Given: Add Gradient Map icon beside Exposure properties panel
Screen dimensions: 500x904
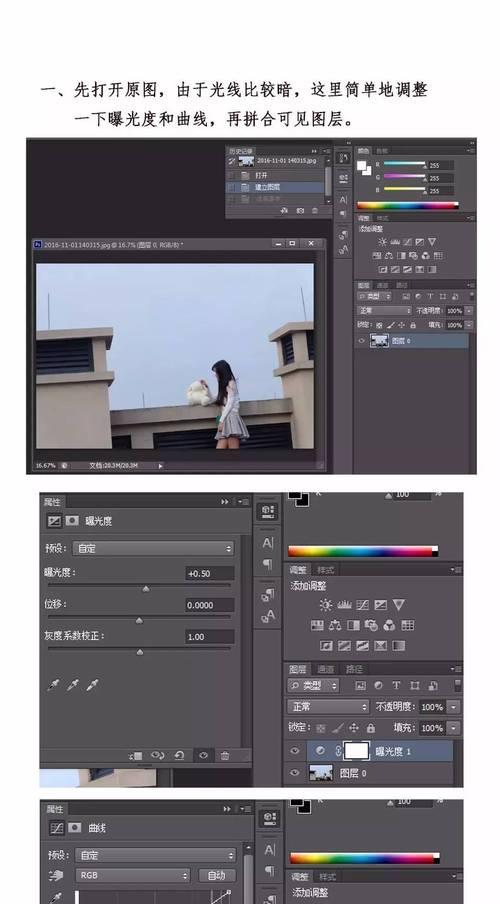Looking at the screenshot, I should [399, 646].
